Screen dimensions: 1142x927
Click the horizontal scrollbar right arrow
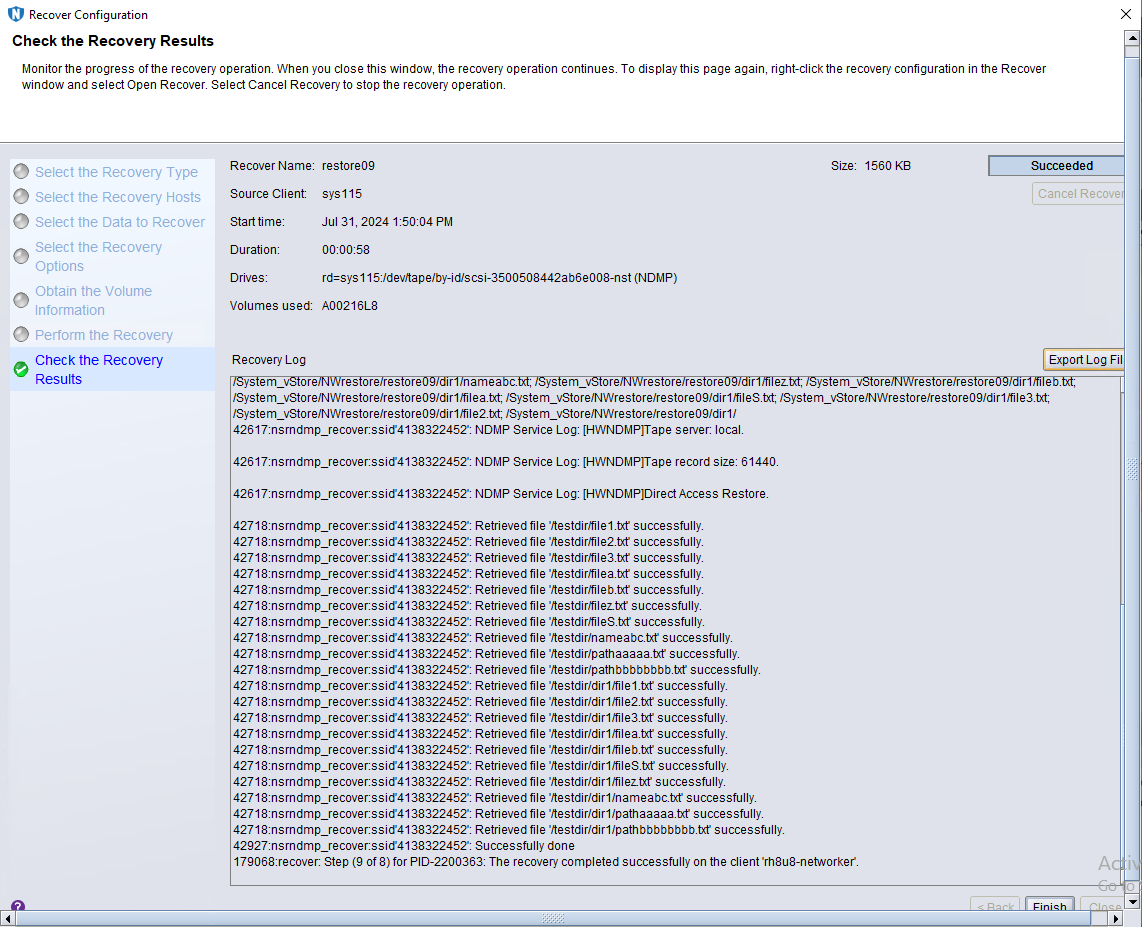point(1117,919)
